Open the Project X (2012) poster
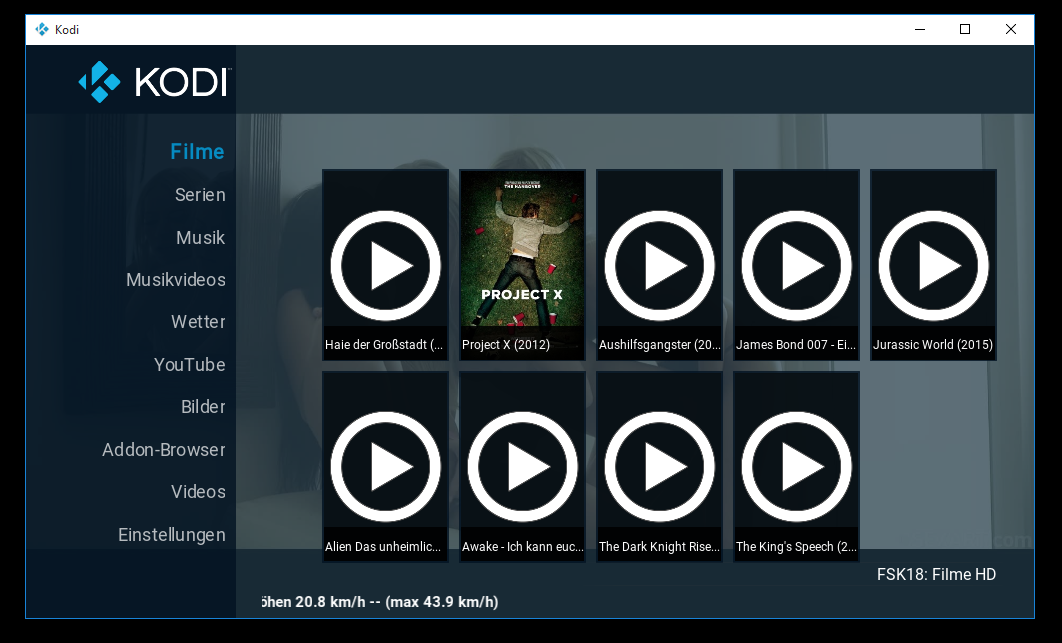 tap(522, 265)
